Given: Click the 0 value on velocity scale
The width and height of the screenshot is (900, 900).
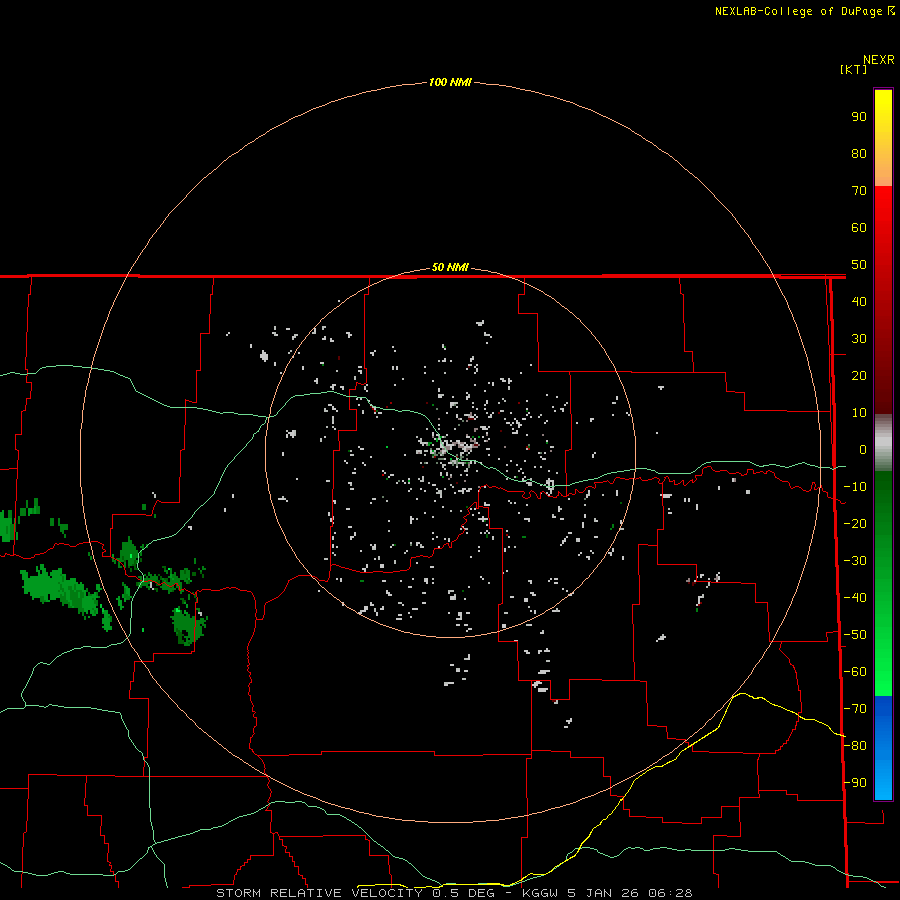Looking at the screenshot, I should coord(863,449).
